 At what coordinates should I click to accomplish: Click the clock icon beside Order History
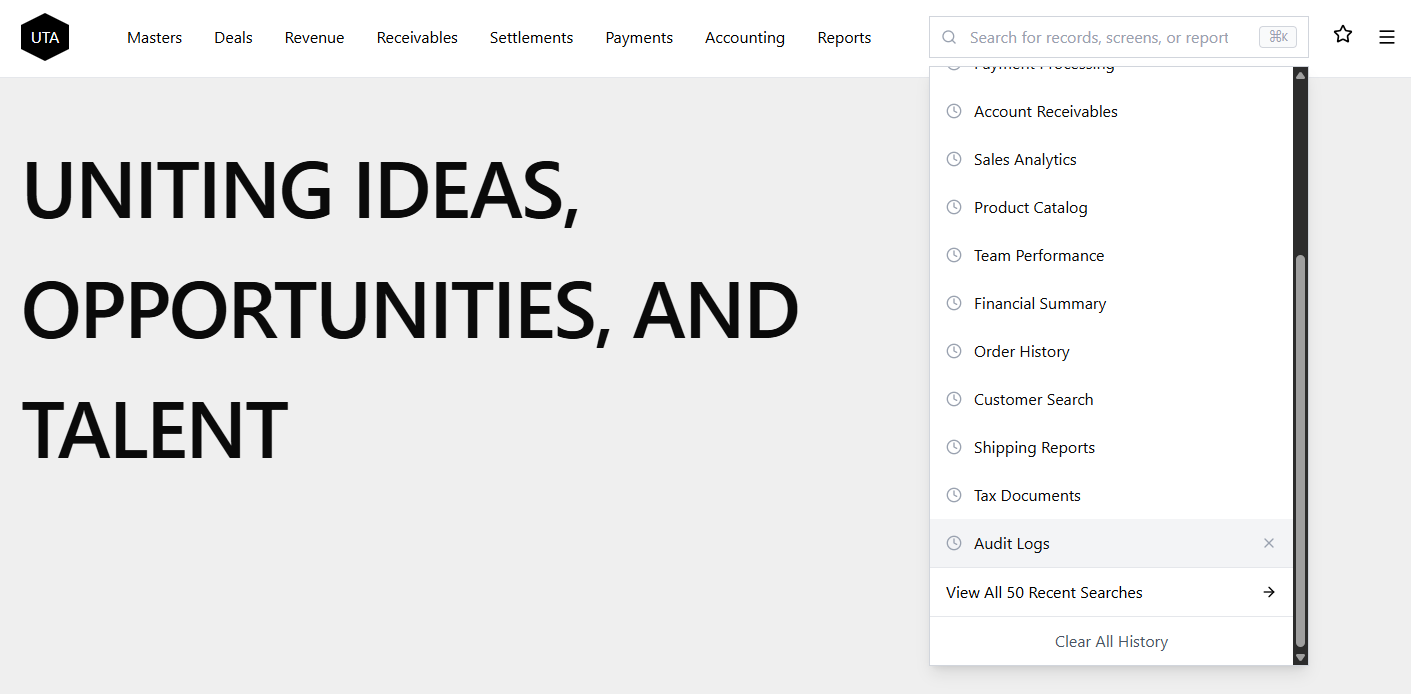(954, 351)
